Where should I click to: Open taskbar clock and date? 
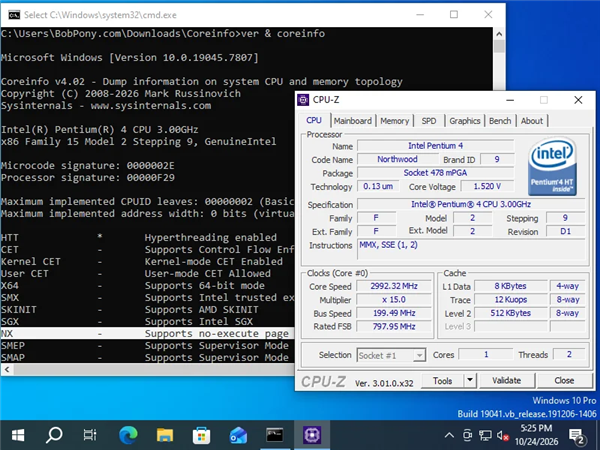[x=536, y=435]
